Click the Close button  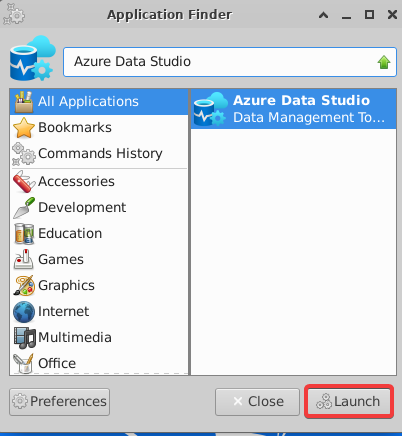click(x=257, y=402)
